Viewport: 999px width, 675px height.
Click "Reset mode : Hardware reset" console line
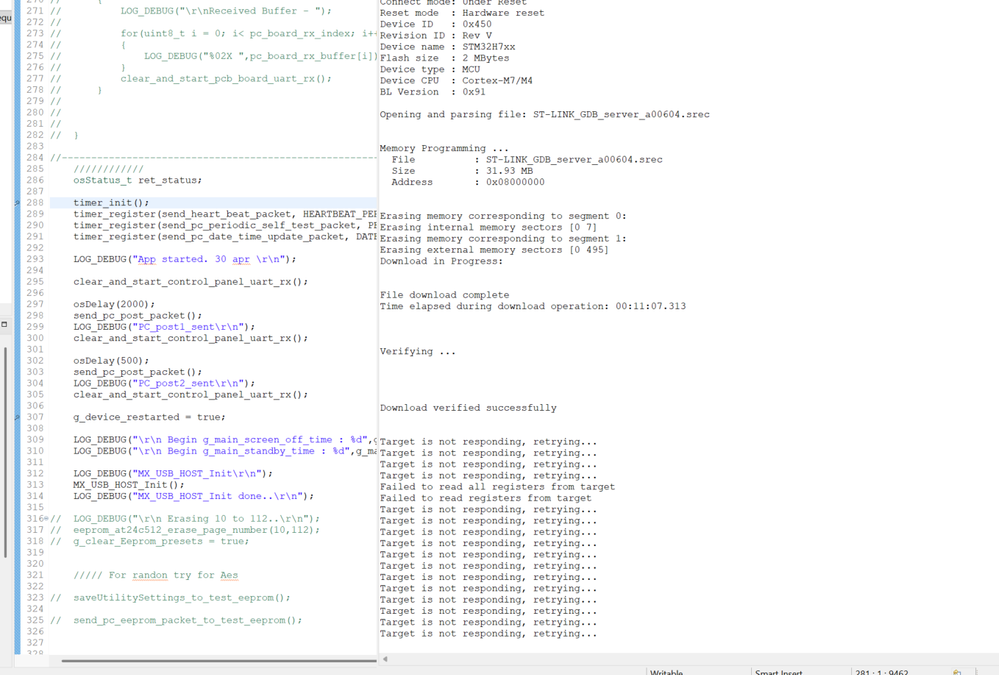click(x=462, y=13)
